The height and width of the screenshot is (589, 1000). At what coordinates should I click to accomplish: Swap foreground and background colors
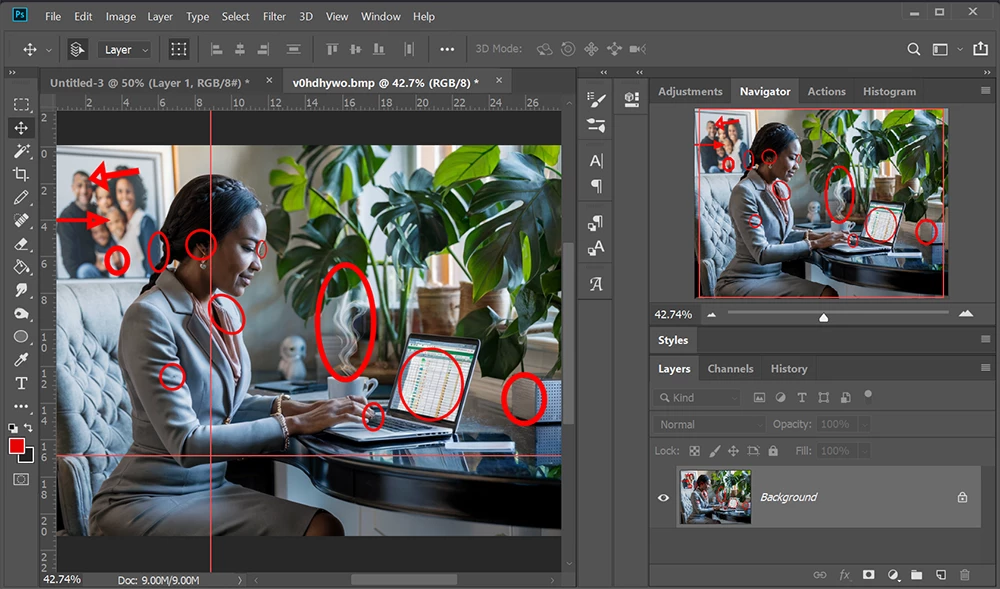(x=28, y=428)
